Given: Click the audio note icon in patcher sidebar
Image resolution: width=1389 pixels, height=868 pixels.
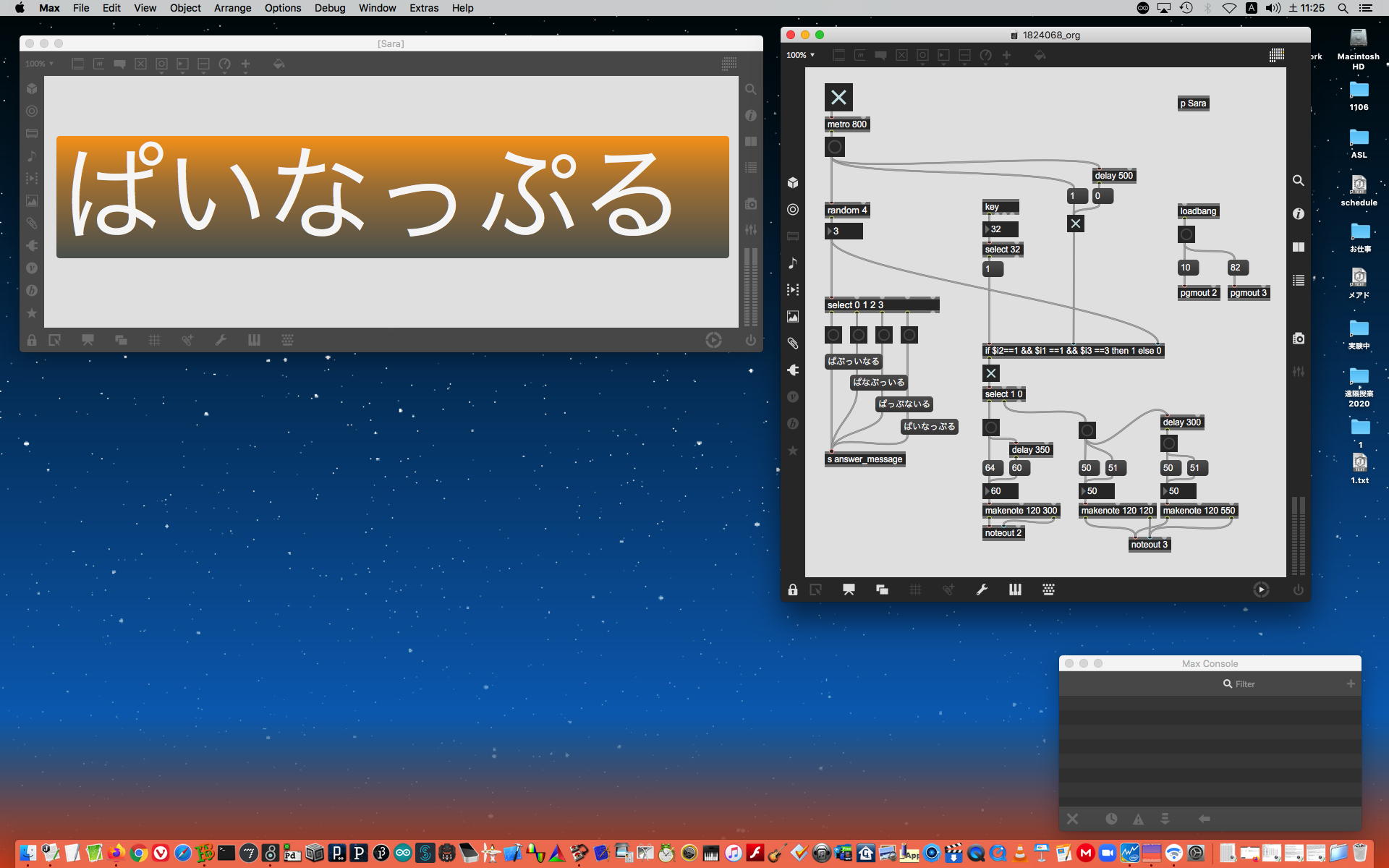Looking at the screenshot, I should pos(793,263).
